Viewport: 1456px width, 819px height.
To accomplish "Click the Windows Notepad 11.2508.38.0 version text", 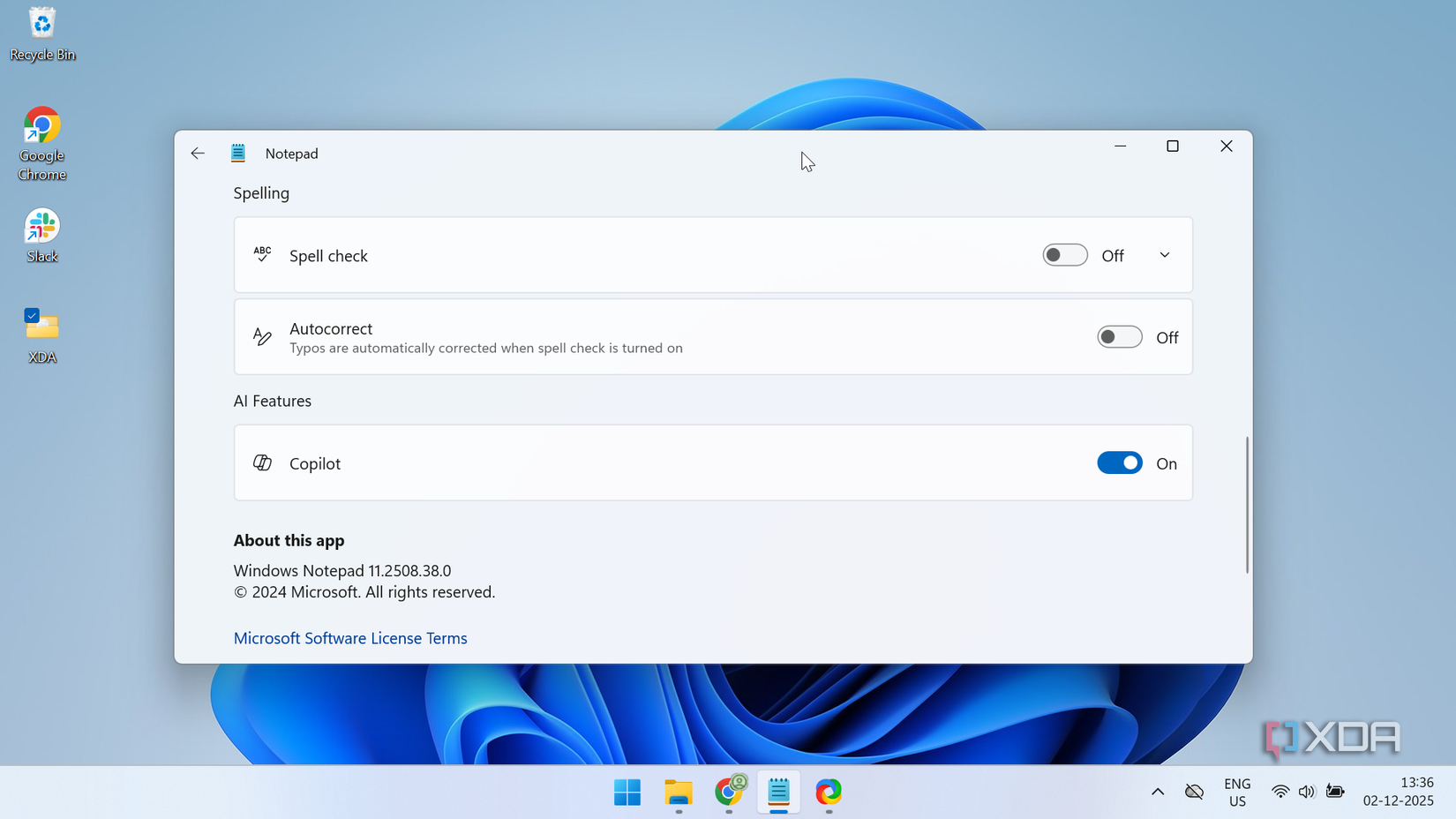I will pyautogui.click(x=342, y=571).
